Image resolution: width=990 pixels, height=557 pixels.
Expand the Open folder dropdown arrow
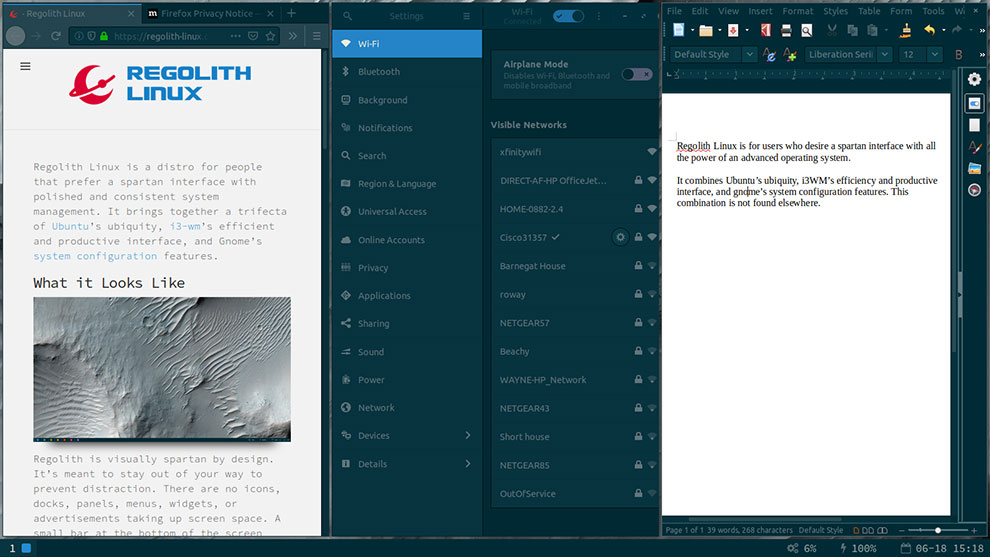719,30
